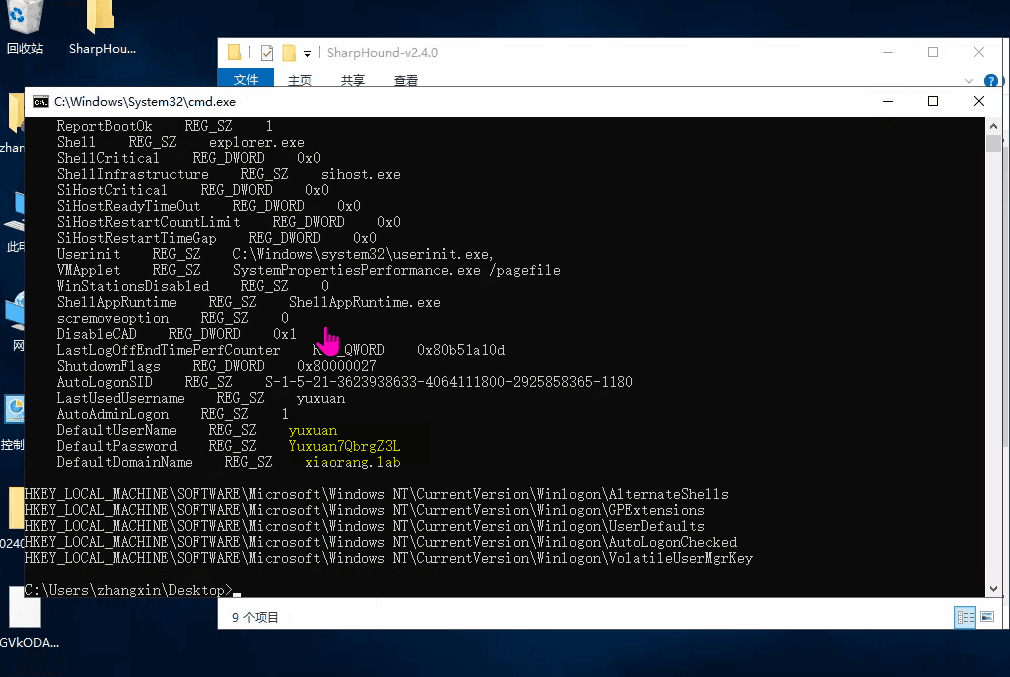Open the SharpHound folder on desktop
Screen dimensions: 1010x677
point(100,20)
